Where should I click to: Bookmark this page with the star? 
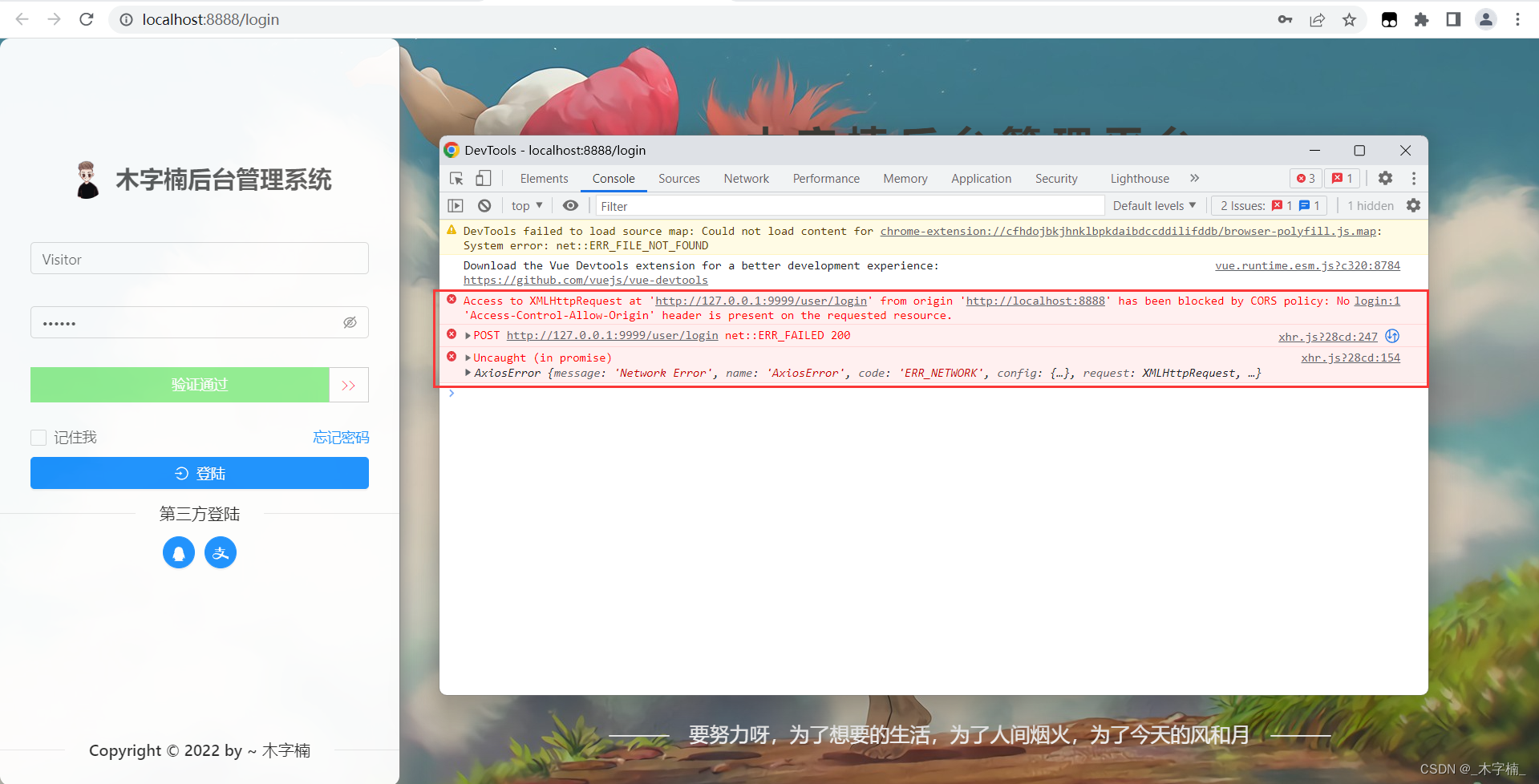click(x=1349, y=19)
